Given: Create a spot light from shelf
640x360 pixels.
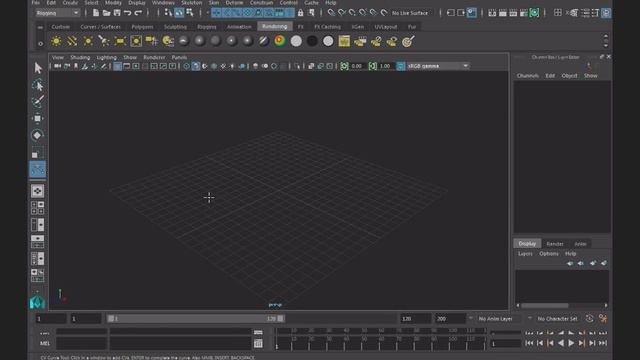Looking at the screenshot, I should [x=104, y=41].
